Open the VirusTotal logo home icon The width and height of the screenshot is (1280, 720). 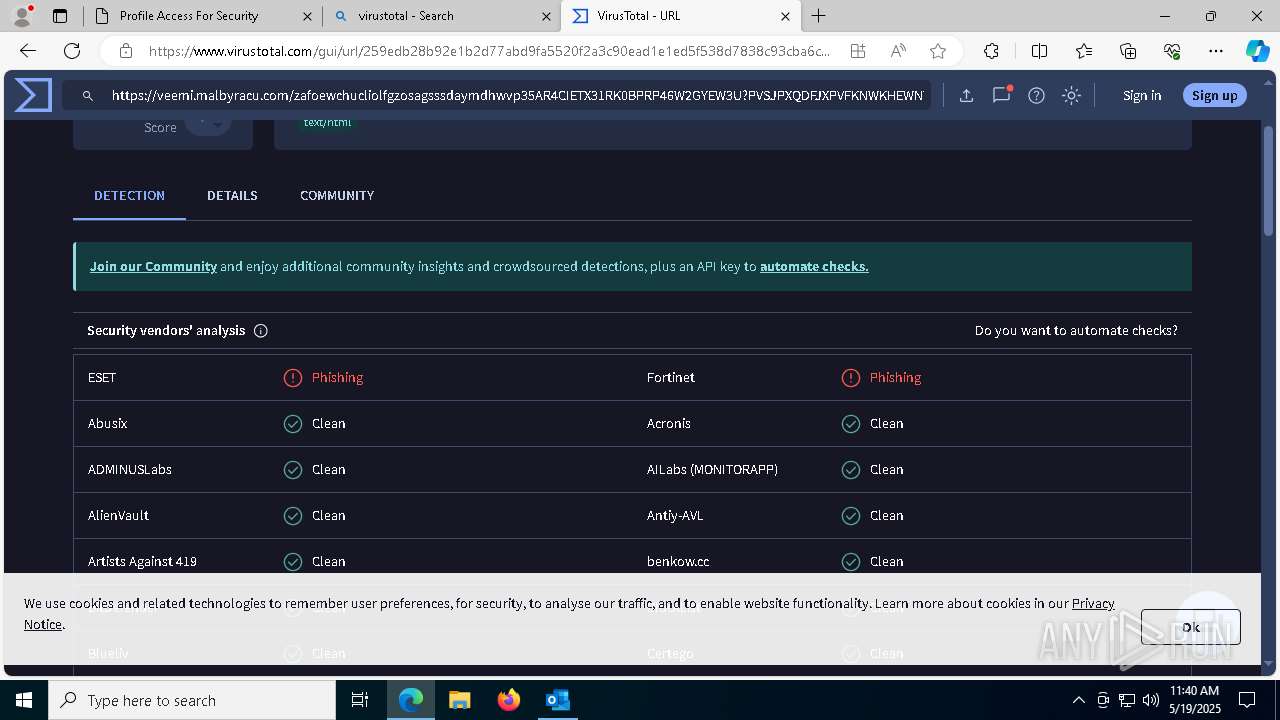33,95
